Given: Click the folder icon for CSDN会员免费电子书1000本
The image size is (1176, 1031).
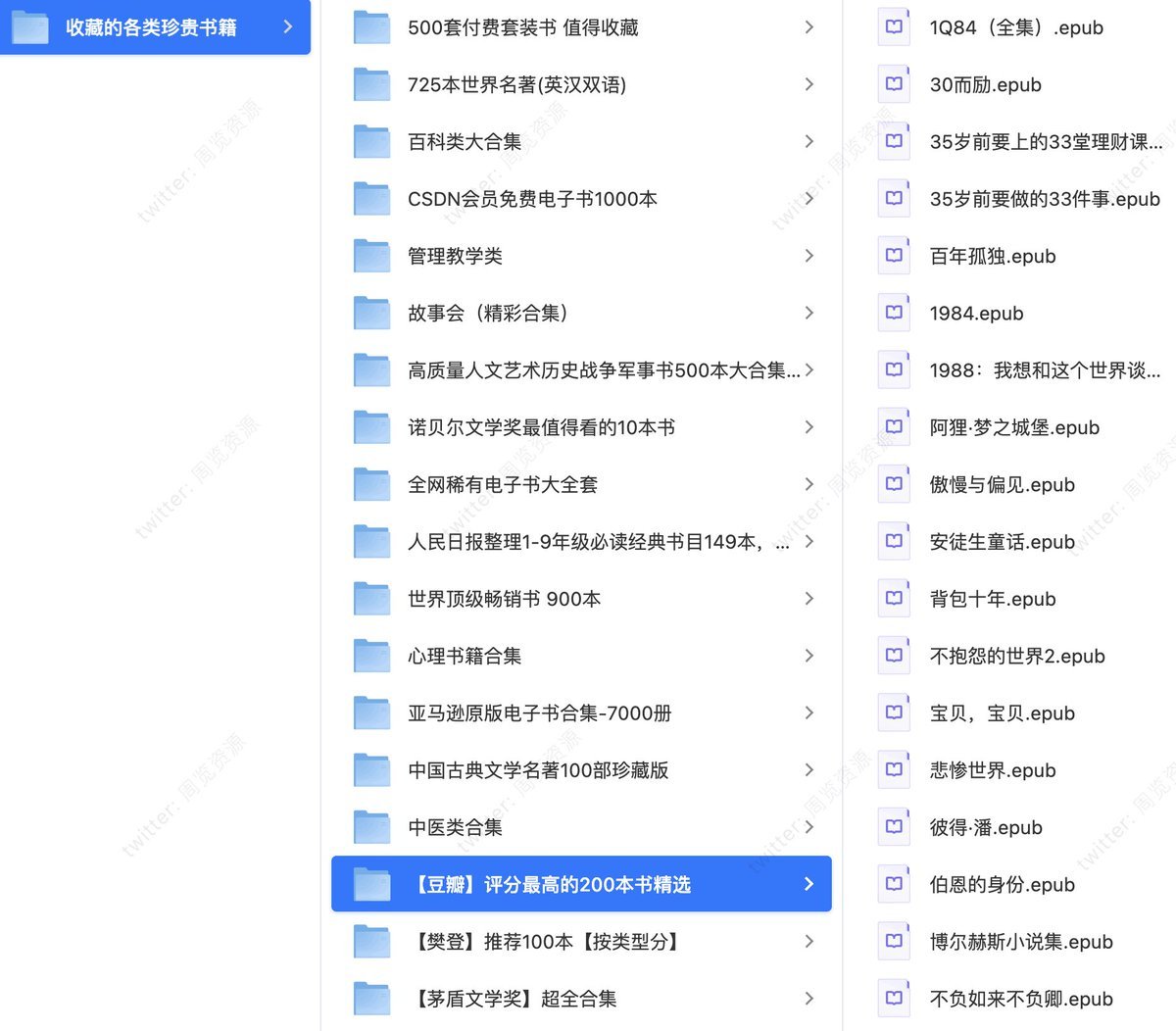Looking at the screenshot, I should pos(371,199).
